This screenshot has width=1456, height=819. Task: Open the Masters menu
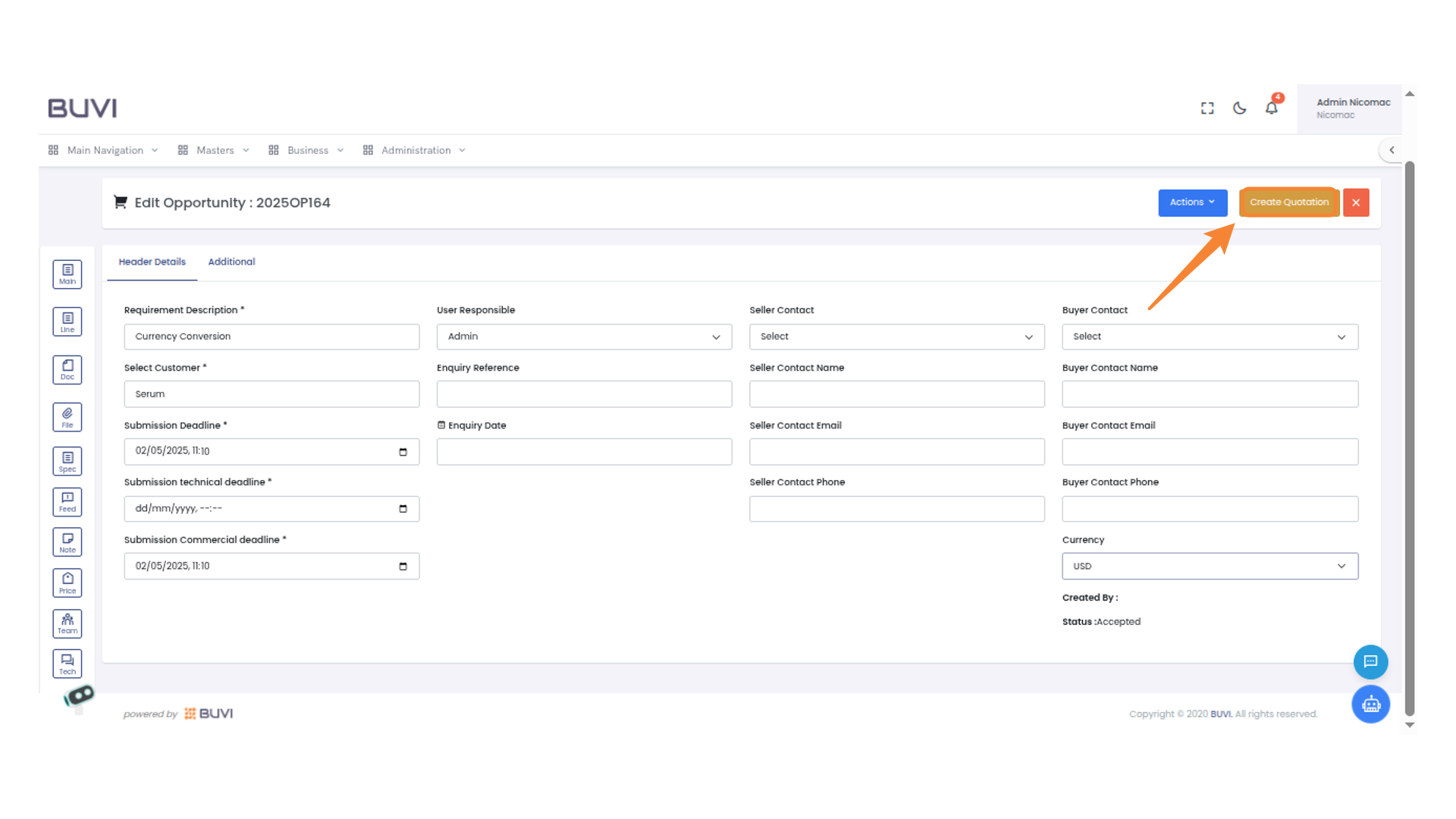pyautogui.click(x=215, y=149)
